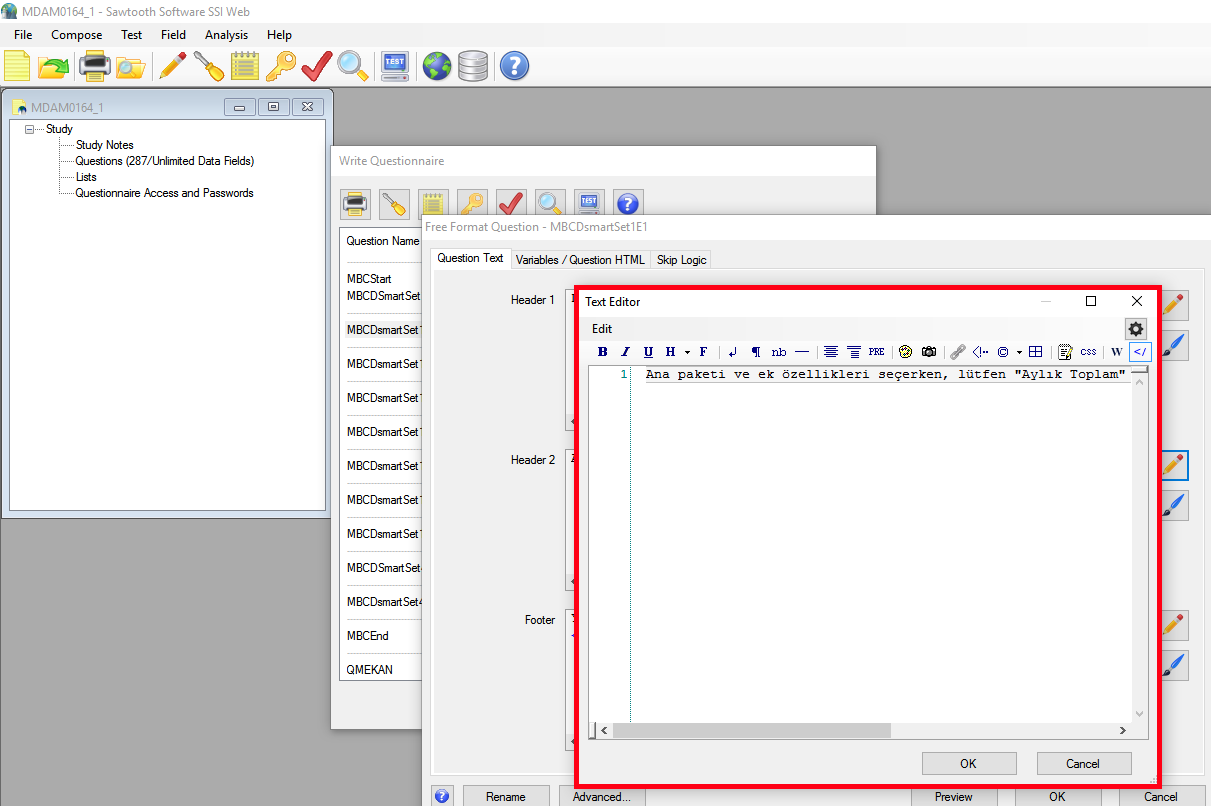
Task: Toggle bold formatting in Text Editor
Action: point(602,352)
